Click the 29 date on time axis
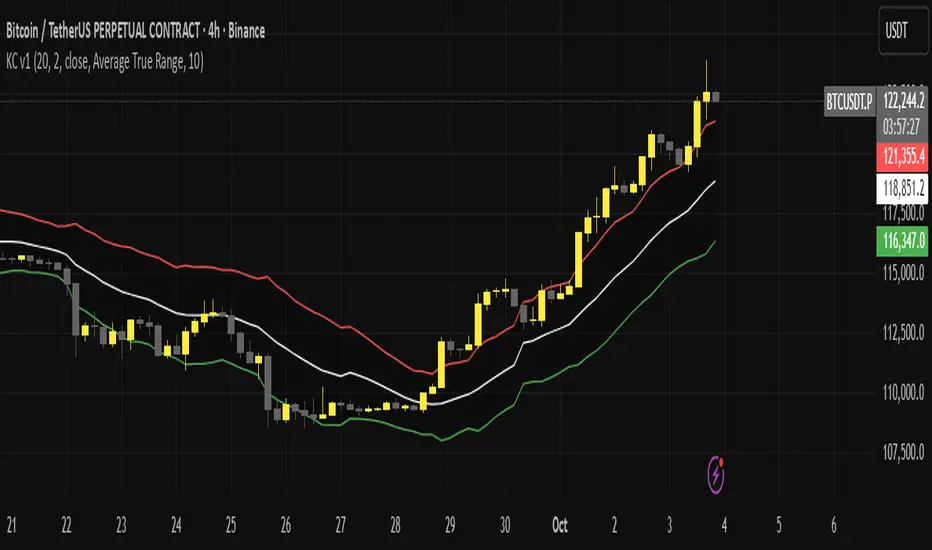This screenshot has height=550, width=932. (x=450, y=525)
